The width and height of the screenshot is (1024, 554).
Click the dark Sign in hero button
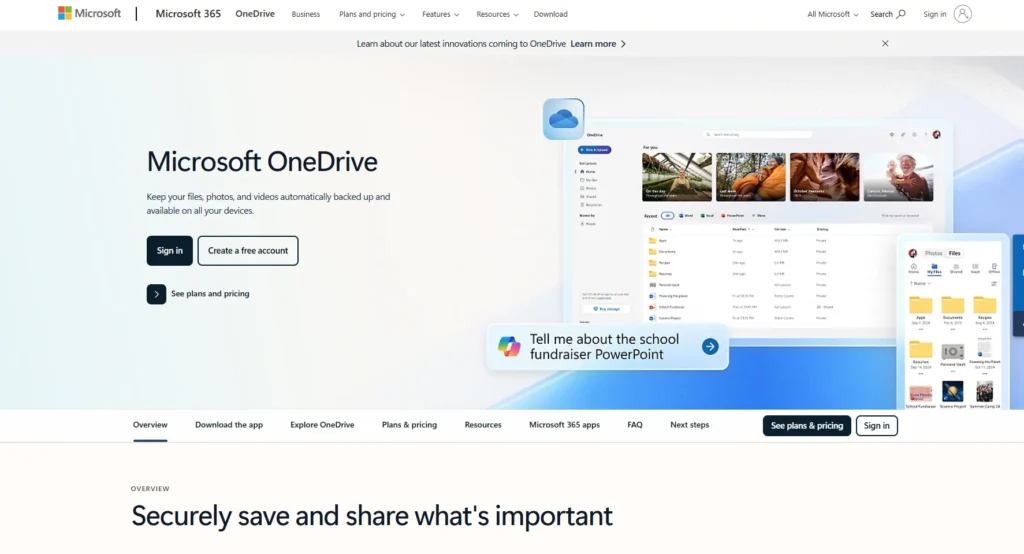[x=169, y=251]
